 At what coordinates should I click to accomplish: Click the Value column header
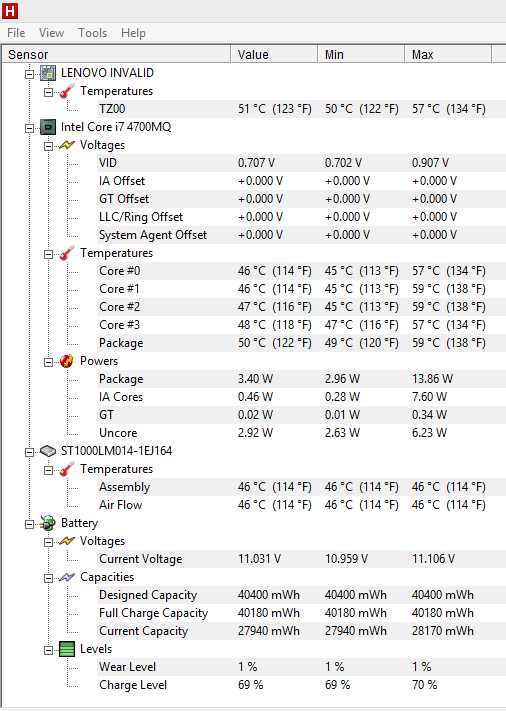274,54
